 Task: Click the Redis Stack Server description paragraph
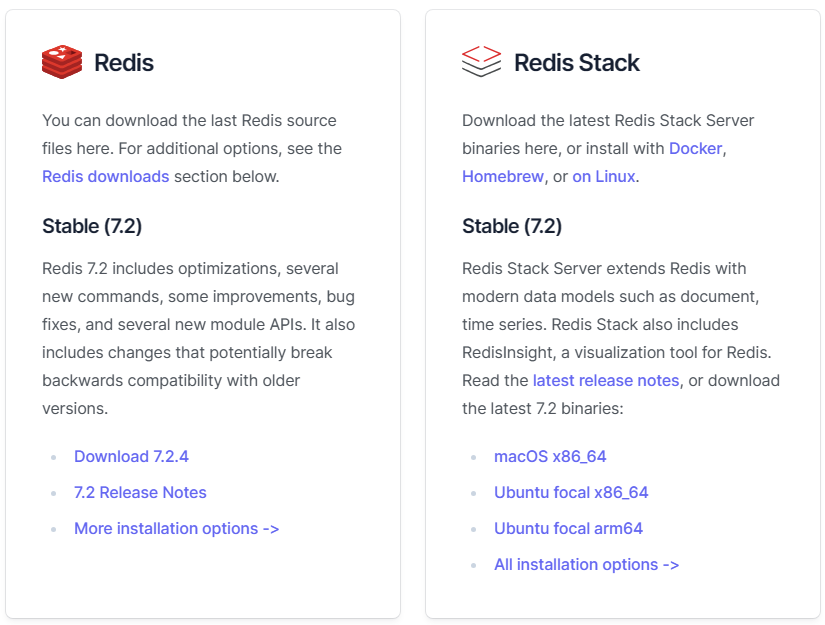pyautogui.click(x=621, y=338)
